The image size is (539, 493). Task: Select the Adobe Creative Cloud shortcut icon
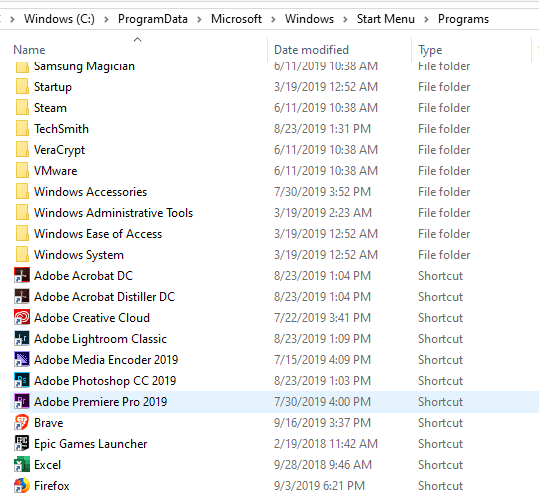coord(22,318)
